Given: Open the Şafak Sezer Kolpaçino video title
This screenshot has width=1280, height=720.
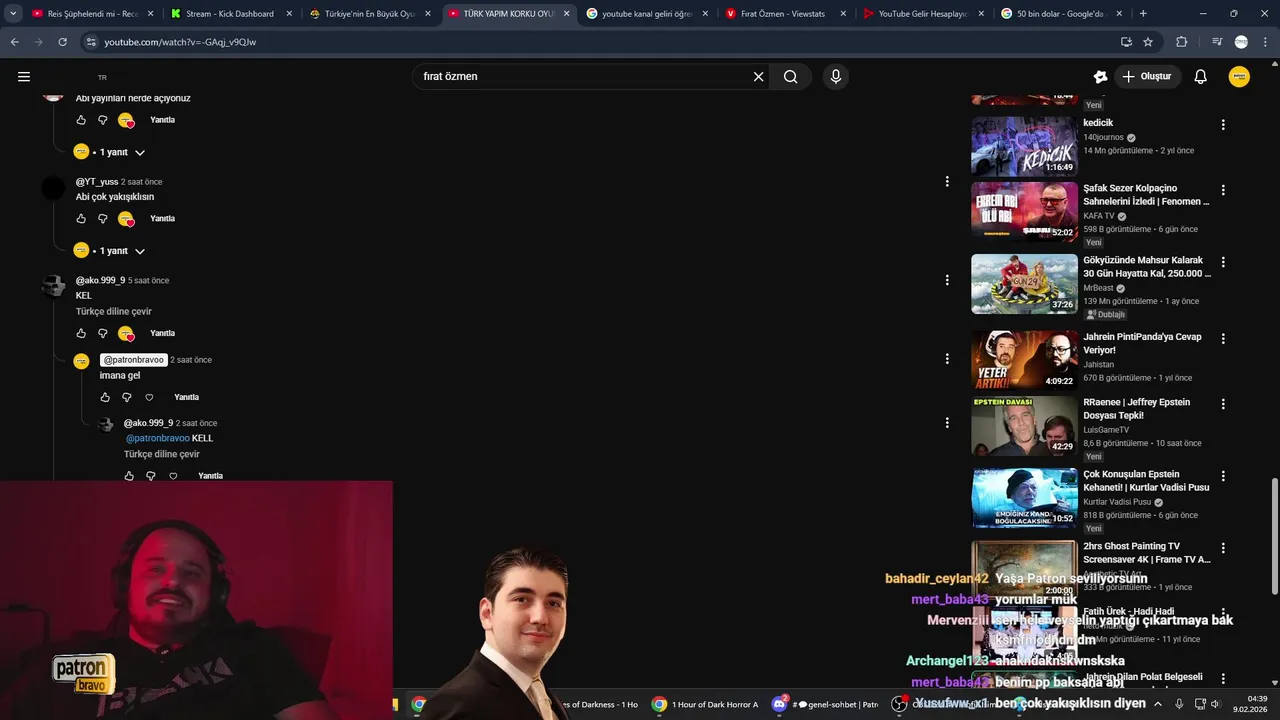Looking at the screenshot, I should pyautogui.click(x=1146, y=195).
